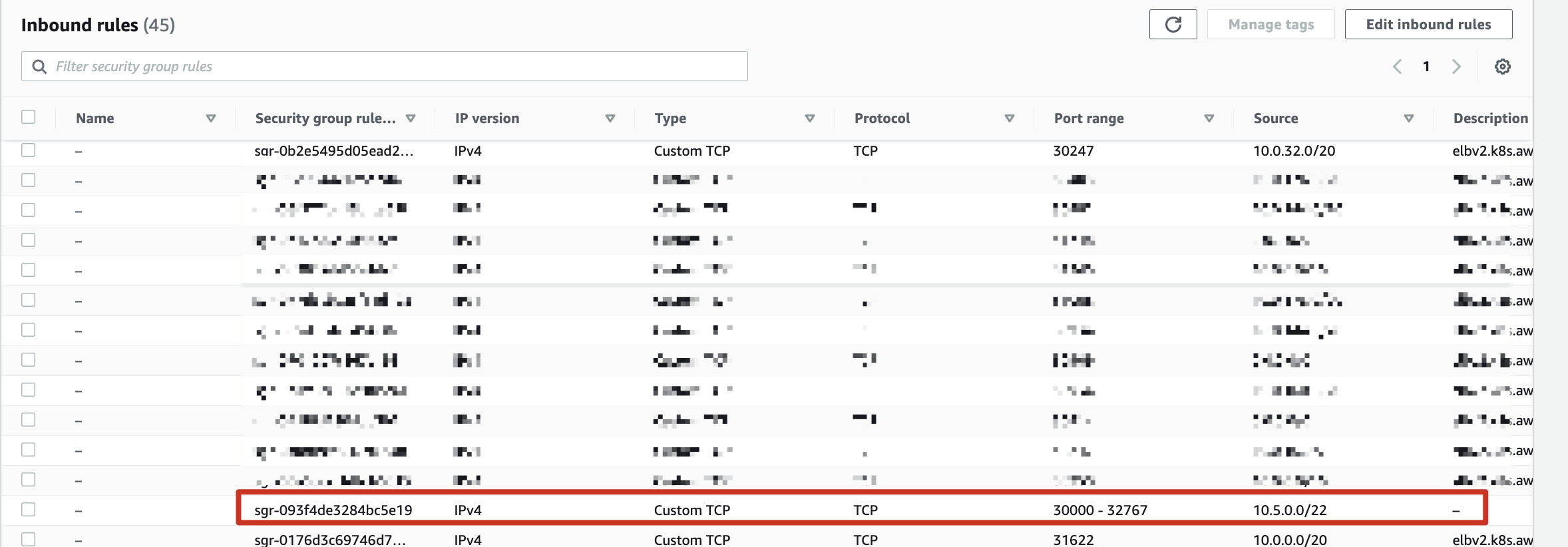Click IPv4 in the sgr-093f4de3284bc5e19 row
The height and width of the screenshot is (547, 1568).
click(x=468, y=510)
